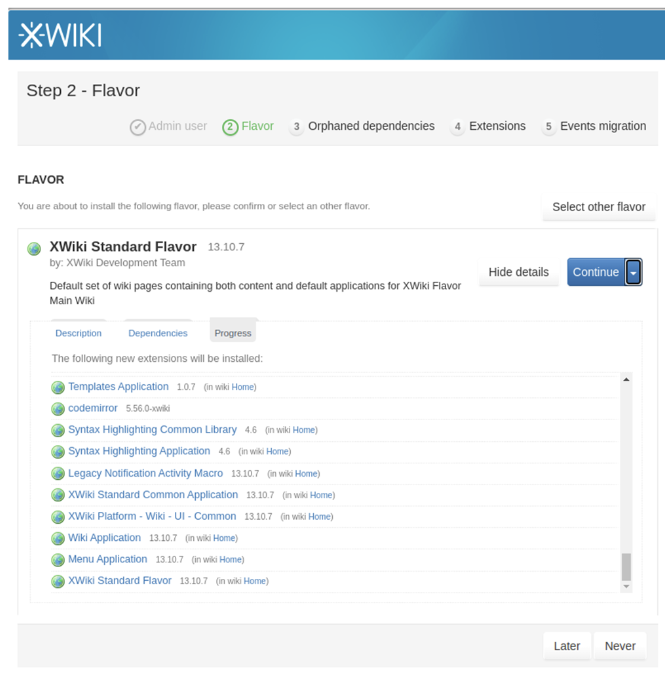Click globe icon next to codemirror
This screenshot has width=665, height=674.
[58, 409]
